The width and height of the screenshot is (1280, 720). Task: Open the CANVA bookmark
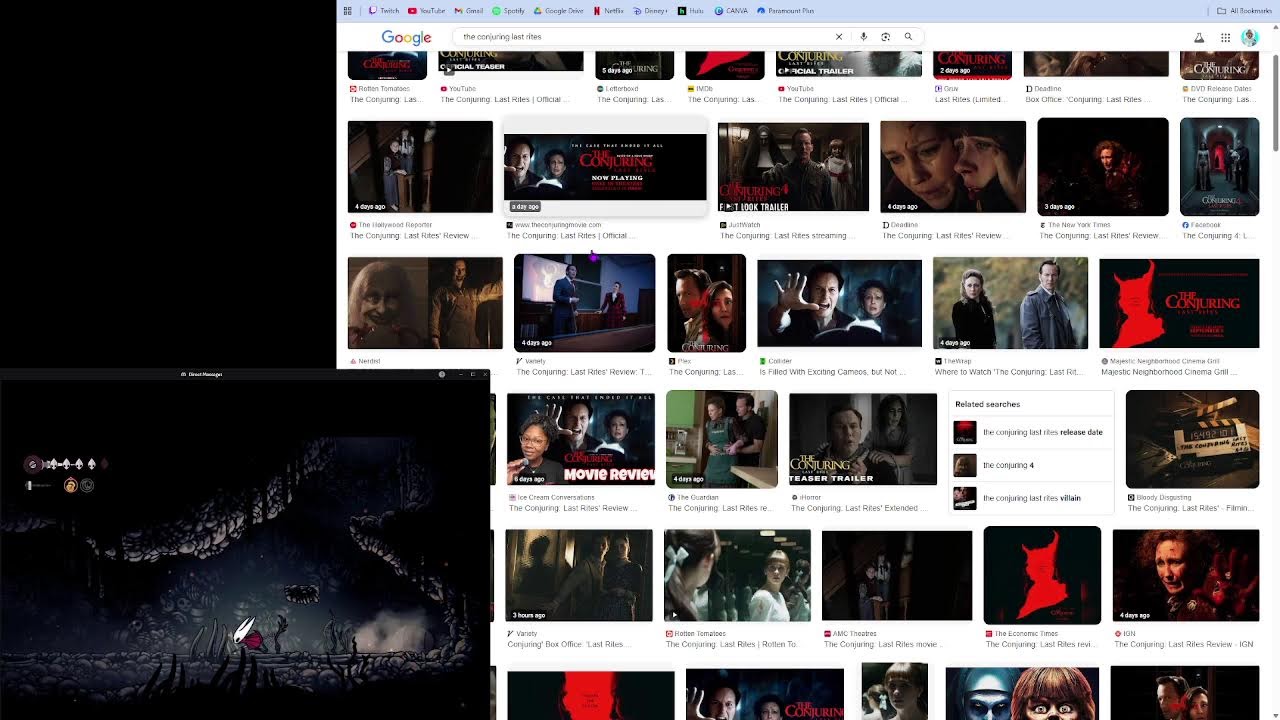coord(731,11)
